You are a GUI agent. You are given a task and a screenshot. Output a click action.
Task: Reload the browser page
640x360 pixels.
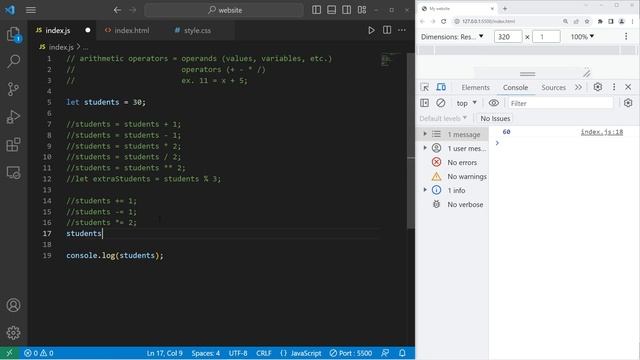pyautogui.click(x=444, y=21)
